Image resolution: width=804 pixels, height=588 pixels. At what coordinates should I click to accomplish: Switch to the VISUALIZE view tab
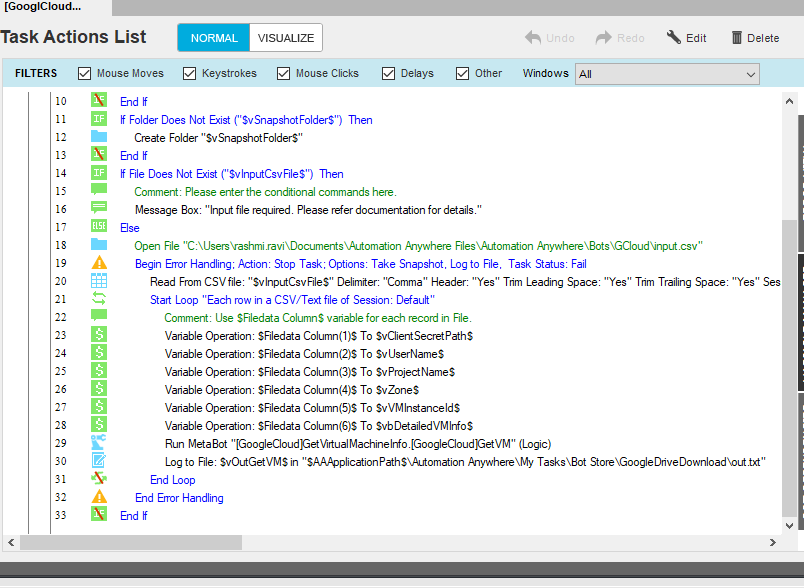pos(285,38)
